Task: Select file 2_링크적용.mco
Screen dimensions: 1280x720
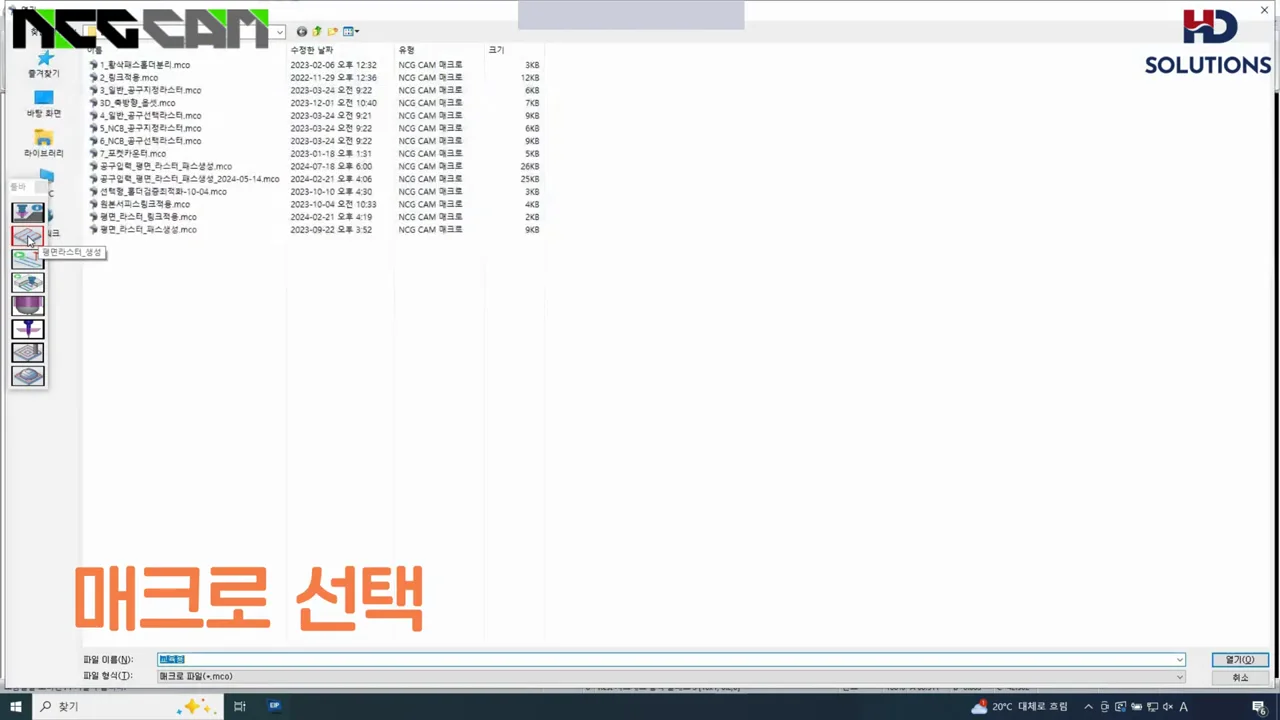Action: pyautogui.click(x=123, y=77)
